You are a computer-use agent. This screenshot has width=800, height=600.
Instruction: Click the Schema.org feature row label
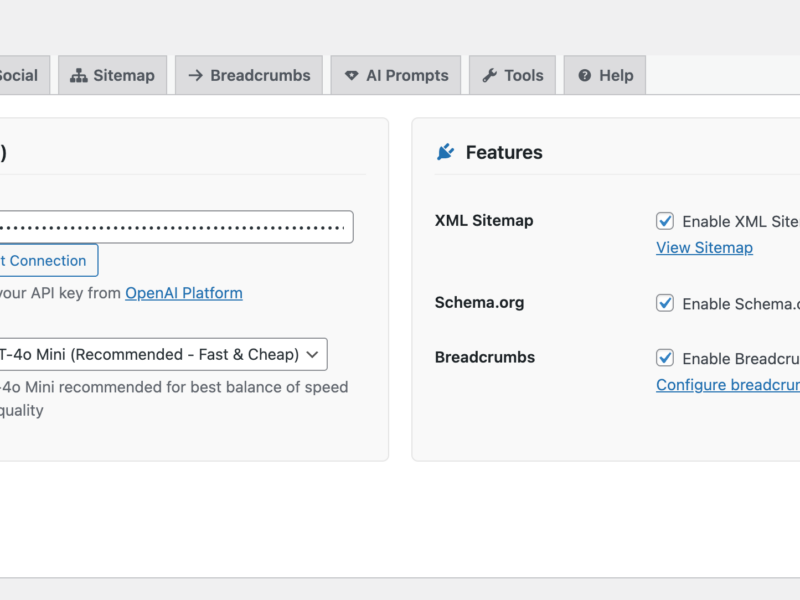pyautogui.click(x=479, y=302)
